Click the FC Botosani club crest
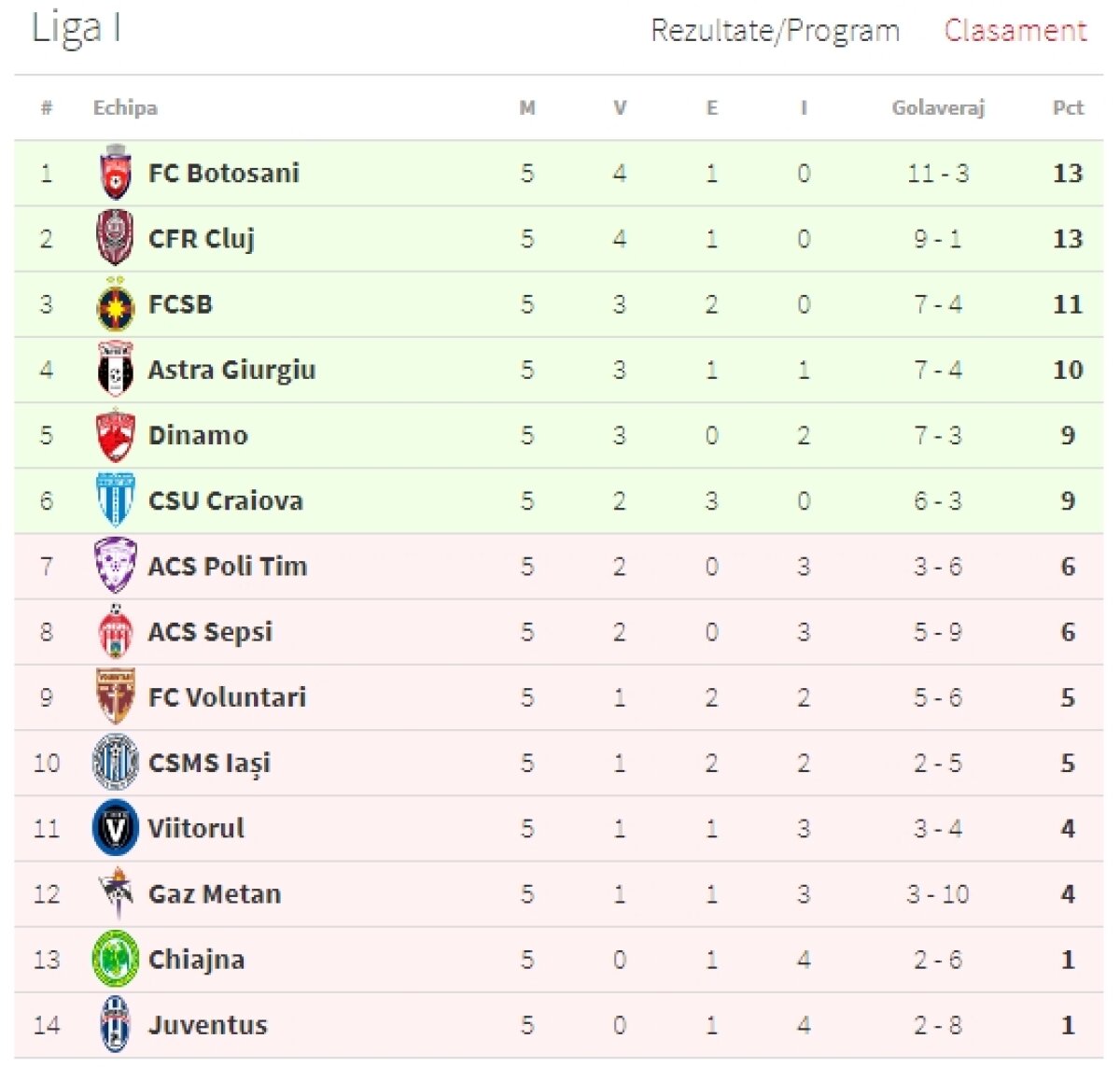Viewport: 1120px width, 1067px height. click(x=116, y=174)
